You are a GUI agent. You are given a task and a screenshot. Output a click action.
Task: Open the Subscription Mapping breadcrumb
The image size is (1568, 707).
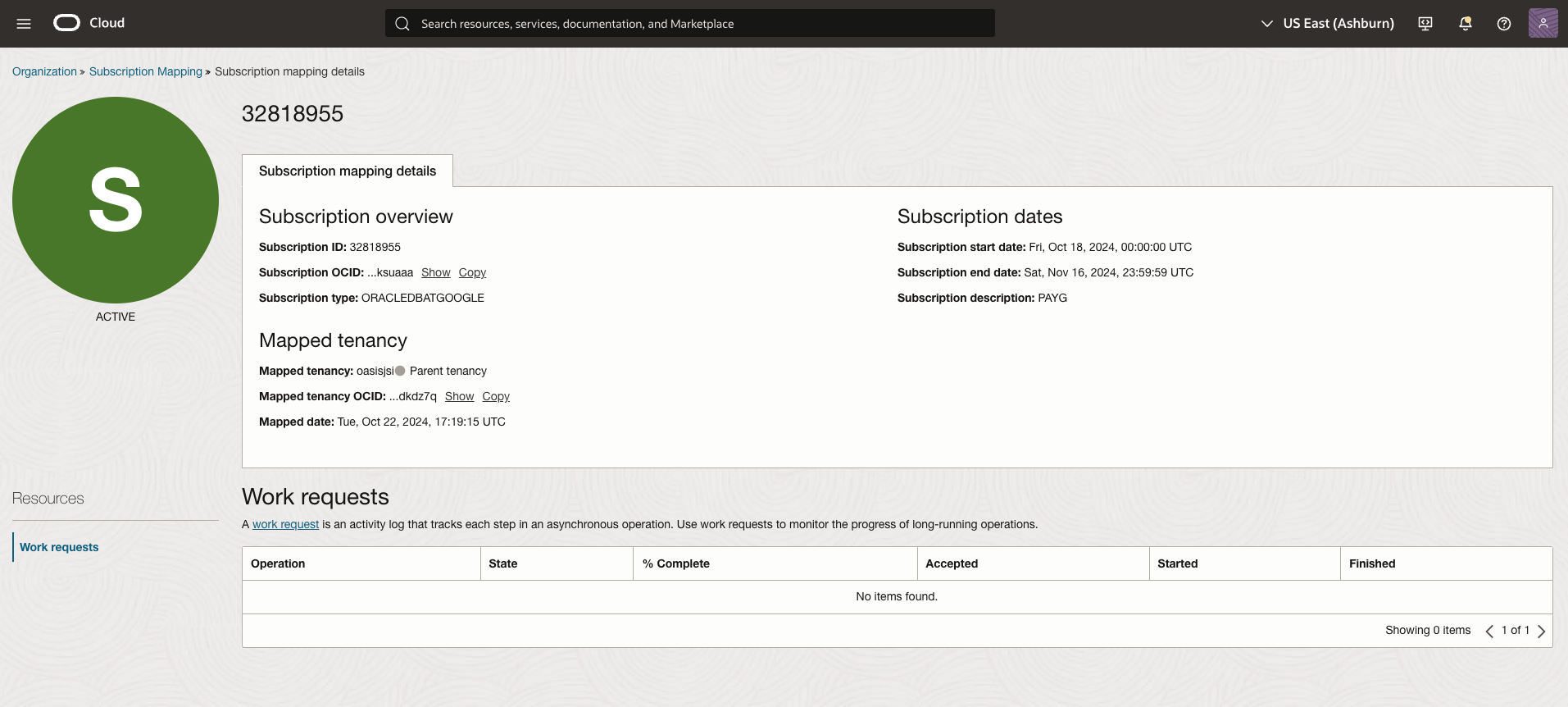coord(145,71)
